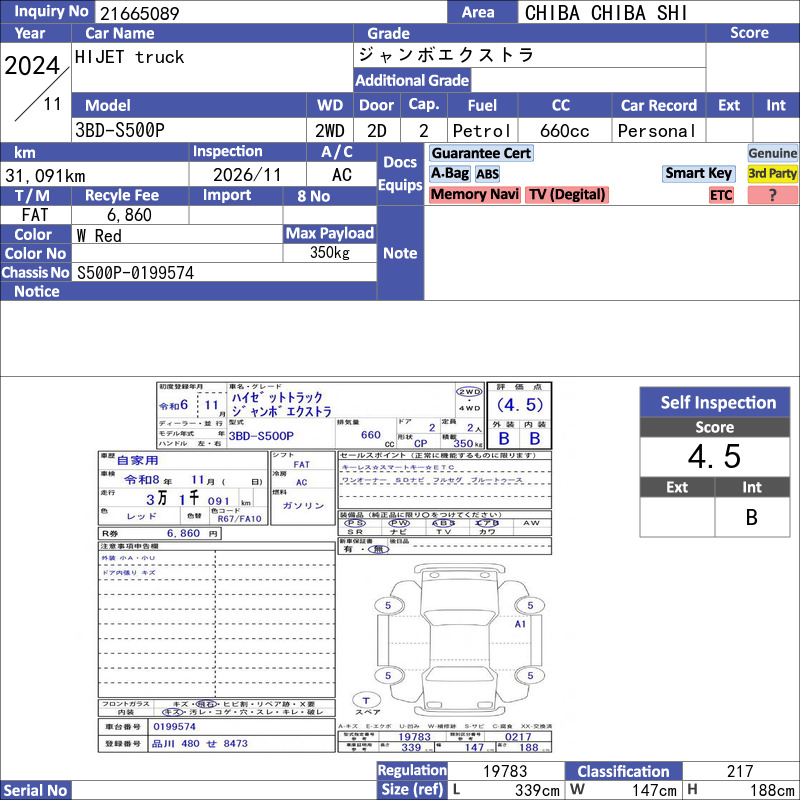Viewport: 800px width, 800px height.
Task: Click registration plate 品川 480 せ 8473
Action: tap(199, 743)
